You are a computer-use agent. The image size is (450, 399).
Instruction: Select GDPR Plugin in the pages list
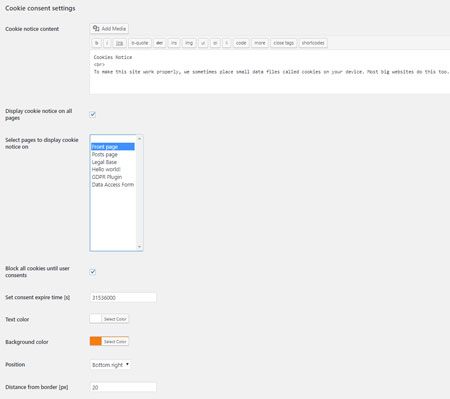coord(113,177)
